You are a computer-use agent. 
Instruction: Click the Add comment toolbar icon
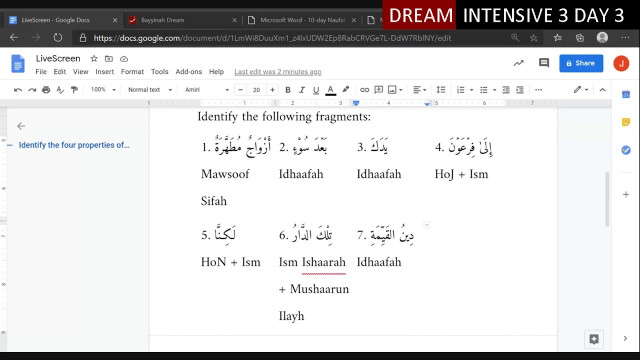click(x=379, y=89)
